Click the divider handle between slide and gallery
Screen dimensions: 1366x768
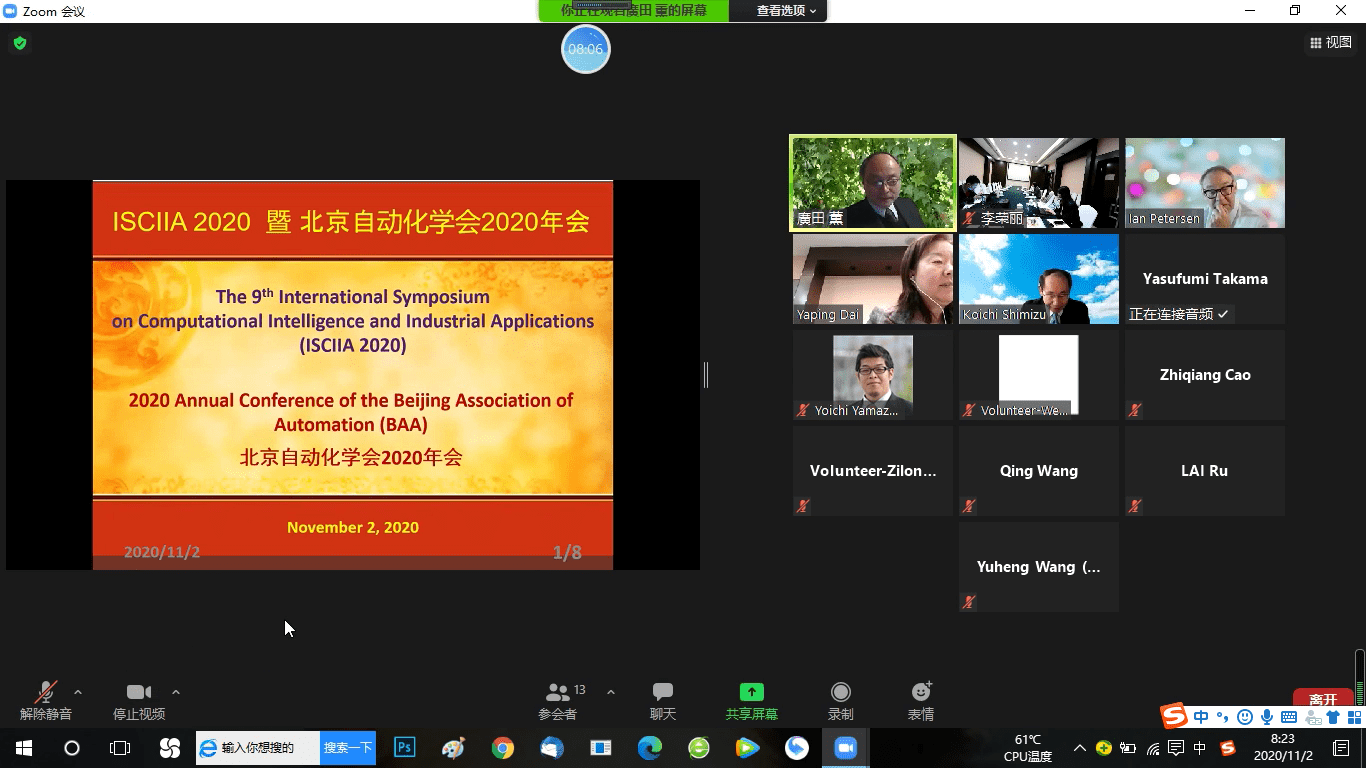pos(706,375)
